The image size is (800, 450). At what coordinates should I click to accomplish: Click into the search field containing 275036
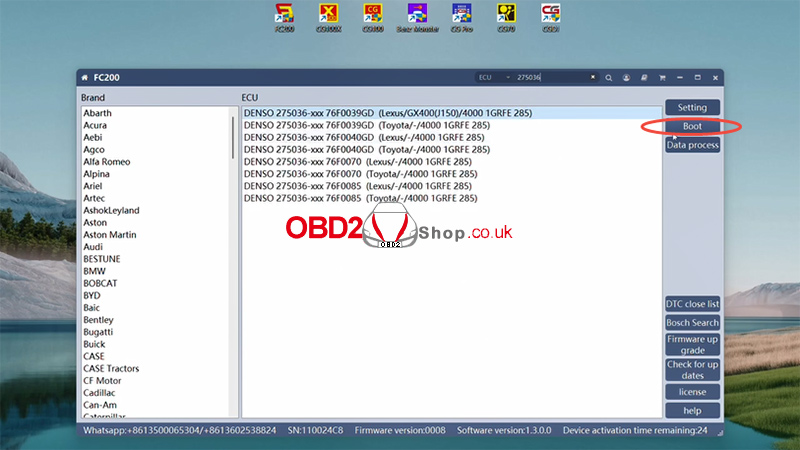551,78
